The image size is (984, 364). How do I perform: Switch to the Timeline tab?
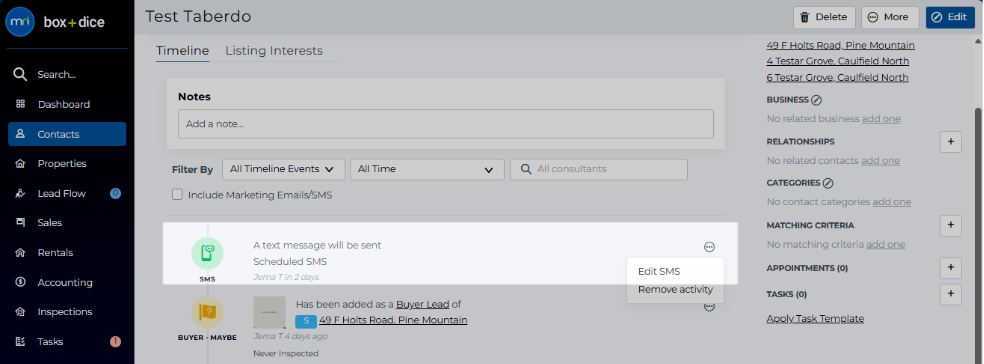coord(183,51)
